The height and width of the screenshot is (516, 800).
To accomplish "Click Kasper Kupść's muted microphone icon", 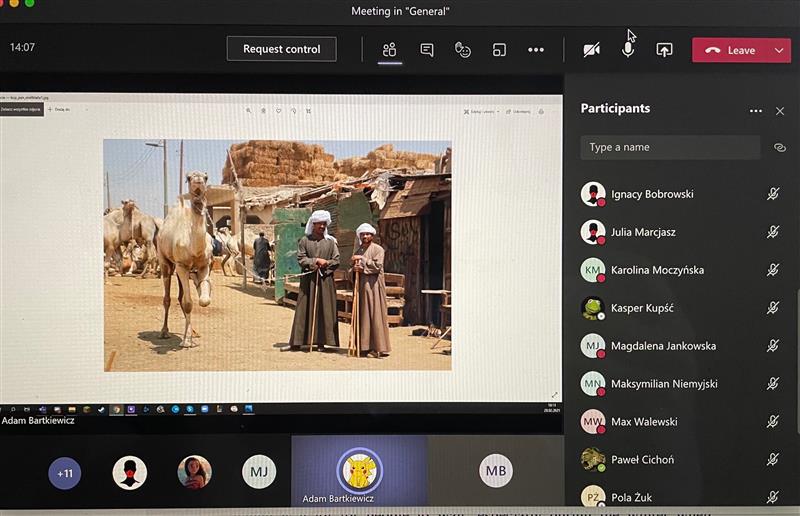I will (x=773, y=308).
